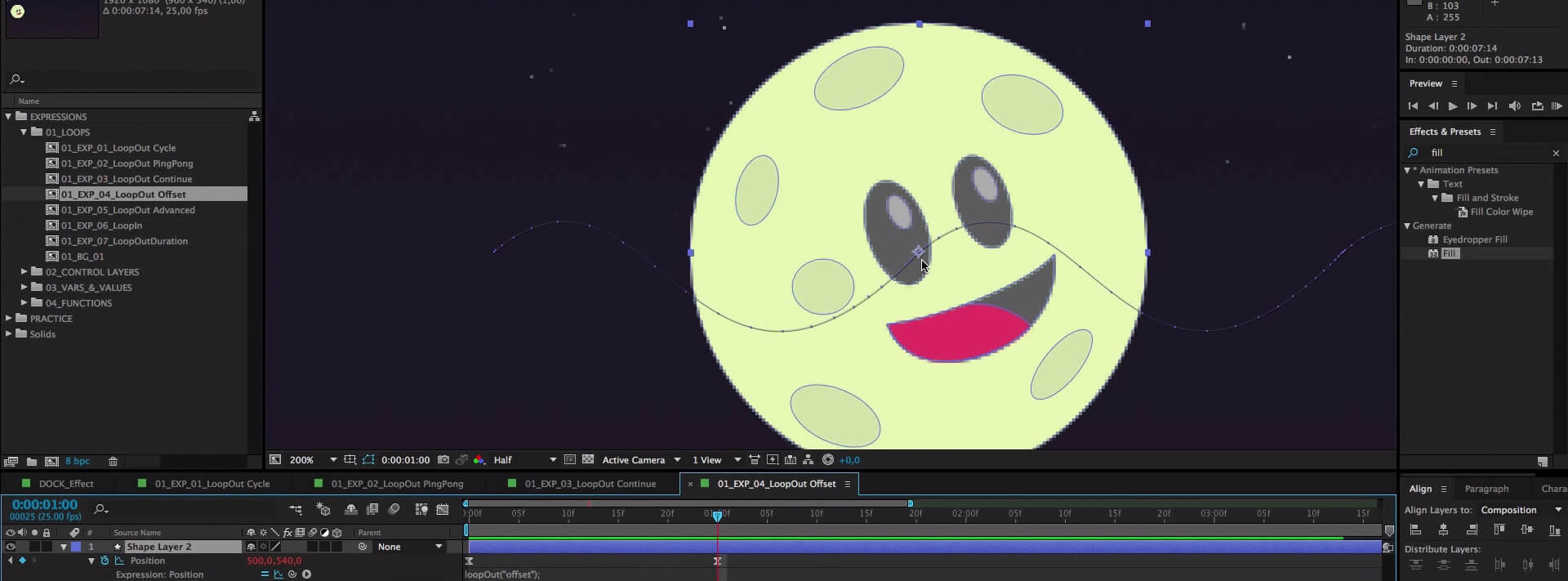Show channel and color management settings
This screenshot has width=1568, height=581.
click(x=479, y=460)
